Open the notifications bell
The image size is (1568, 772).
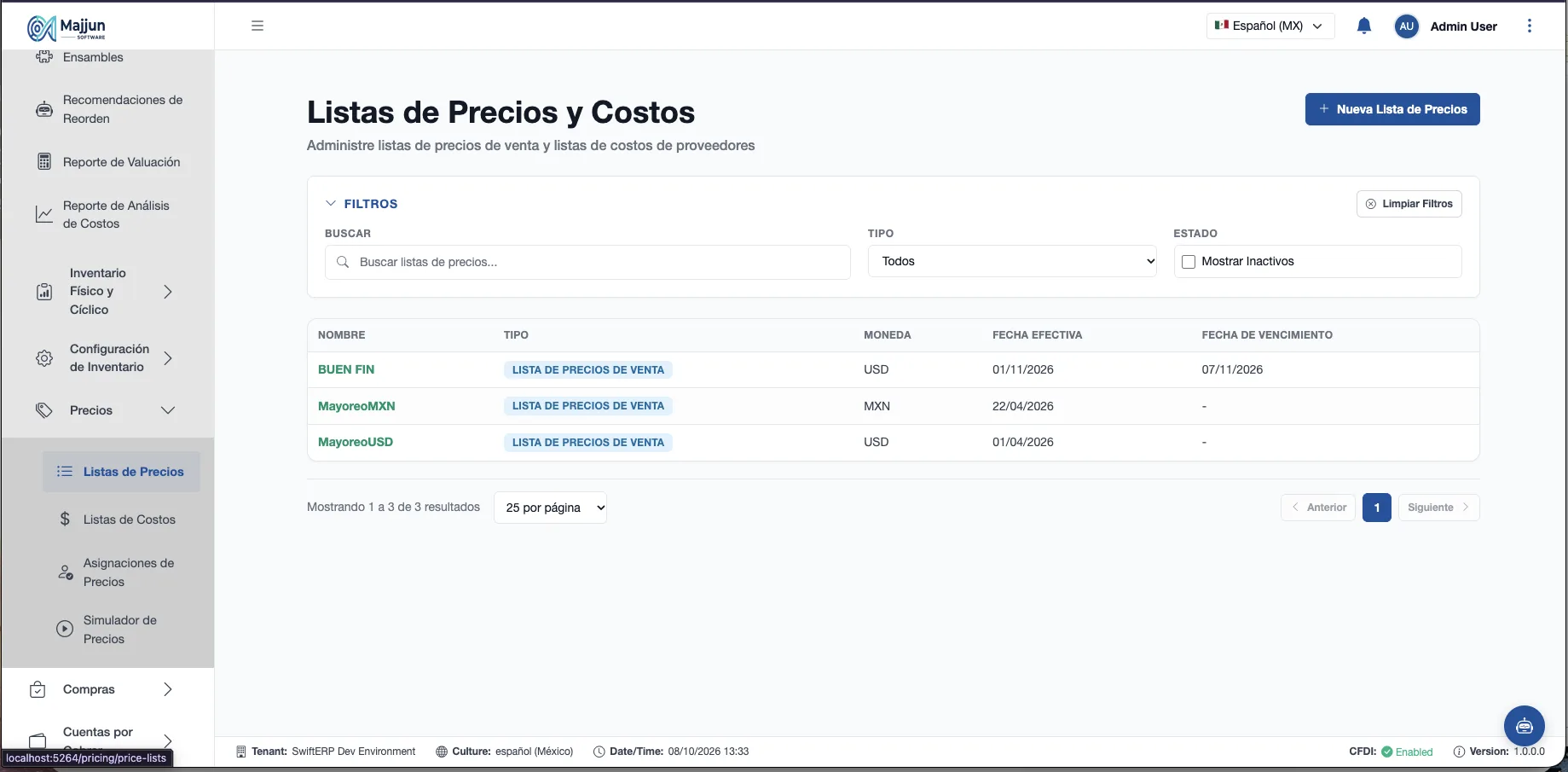click(1364, 26)
